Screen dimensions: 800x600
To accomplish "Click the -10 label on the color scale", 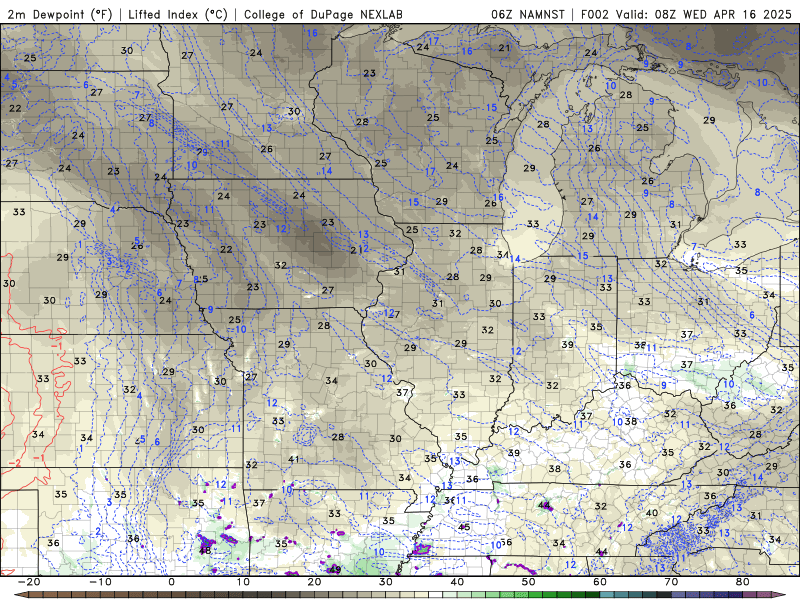I will pos(100,582).
